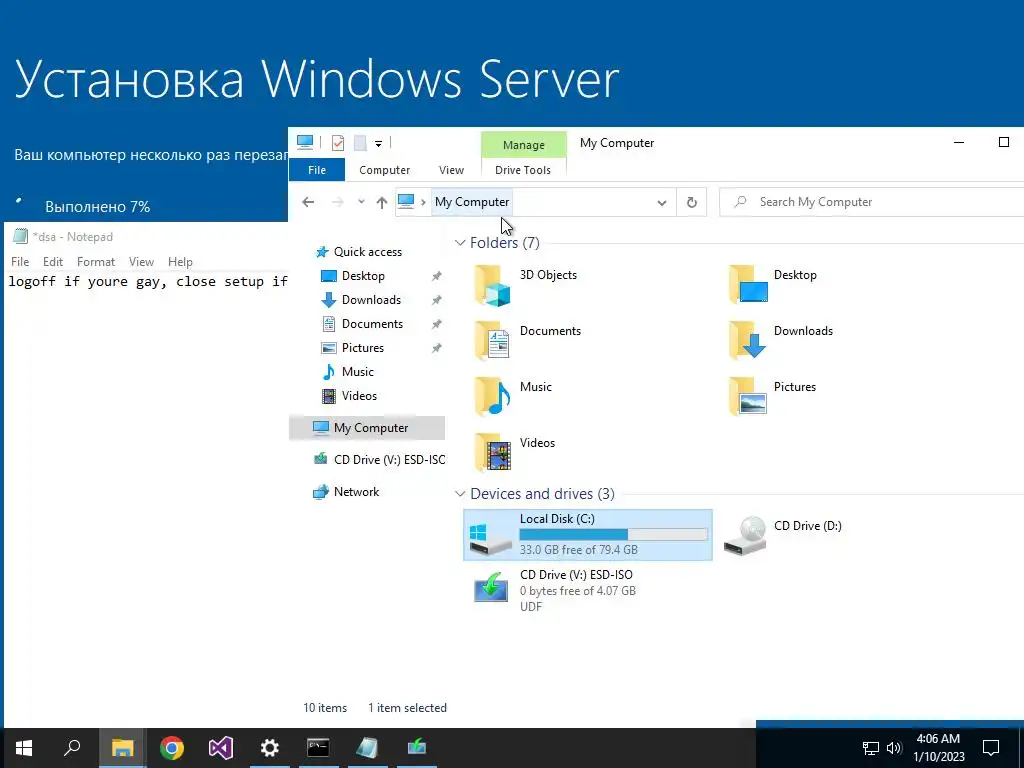This screenshot has width=1024, height=768.
Task: Collapse the Folders (7) group
Action: tap(460, 243)
